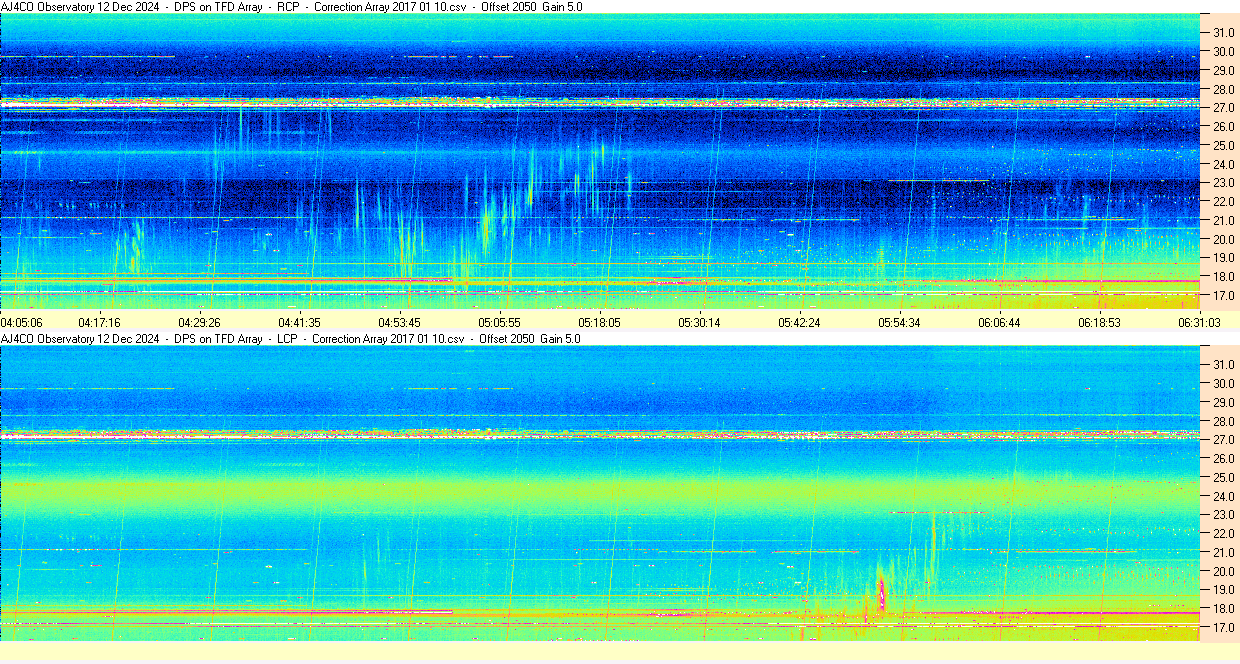
Task: Select the 05:54:34 timestamp label
Action: click(x=899, y=323)
